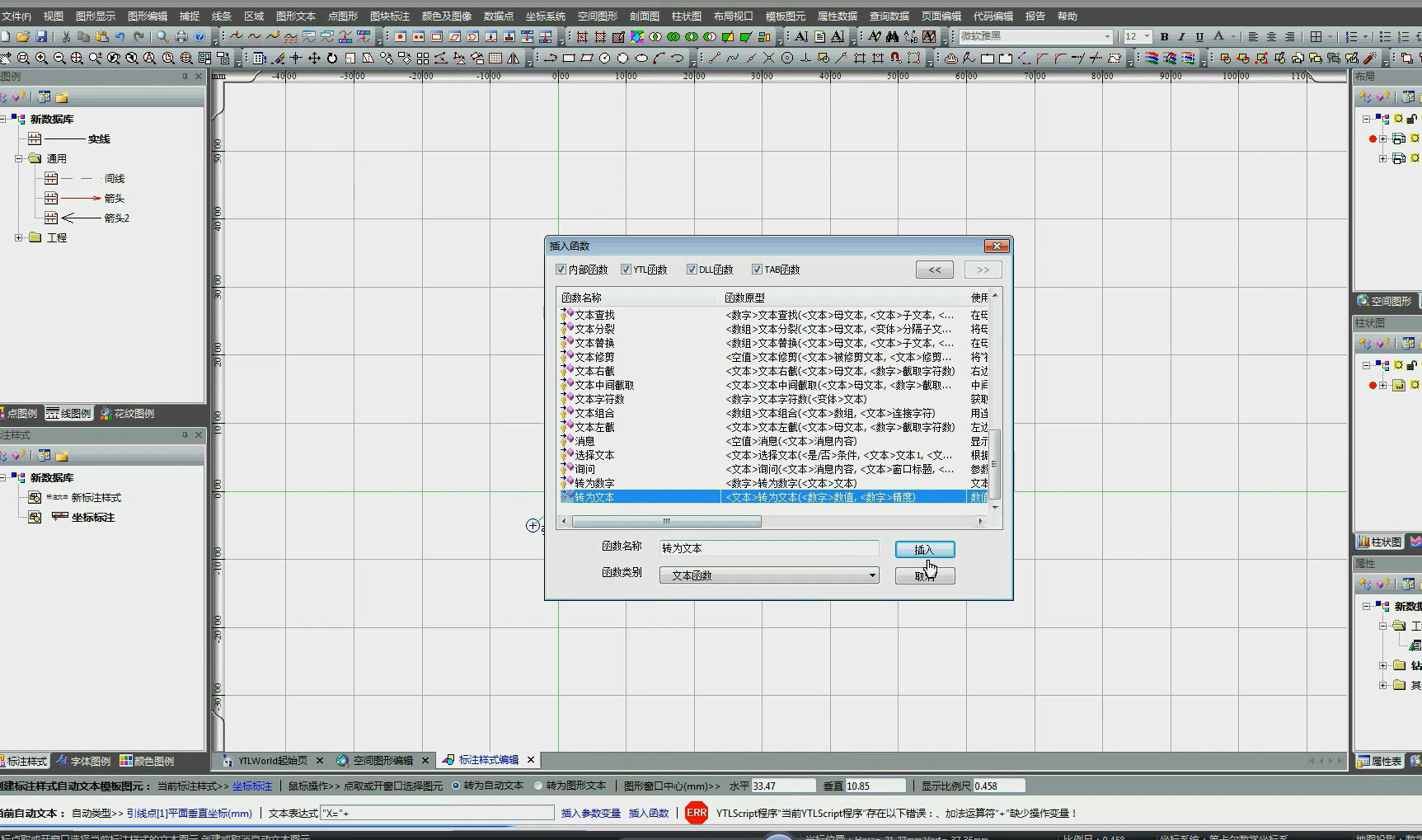The width and height of the screenshot is (1422, 840).
Task: Toggle the YTL函数 checkbox
Action: tap(626, 270)
